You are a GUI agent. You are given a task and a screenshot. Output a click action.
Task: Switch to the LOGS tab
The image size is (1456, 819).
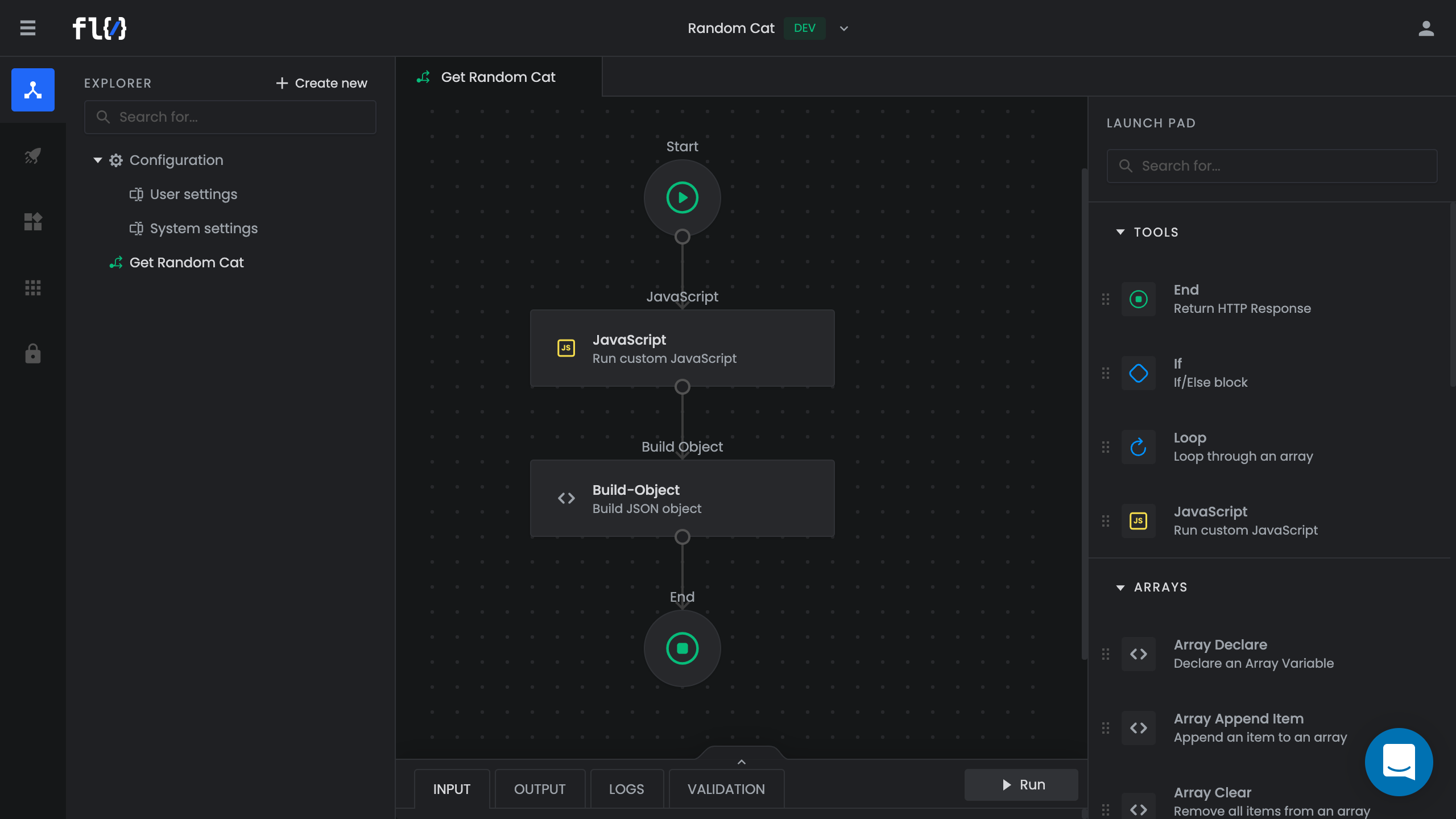tap(626, 789)
